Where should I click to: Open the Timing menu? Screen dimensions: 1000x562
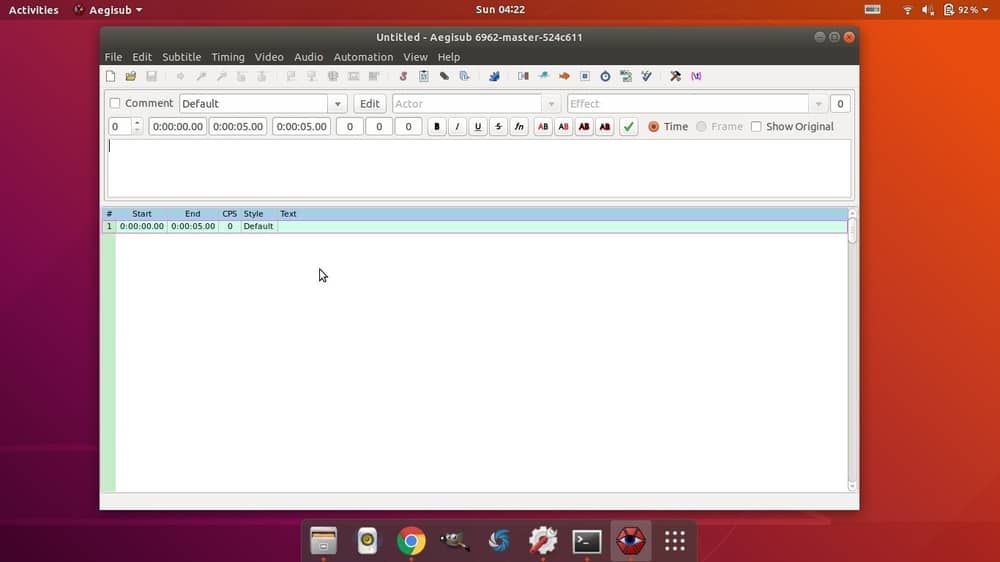pos(228,57)
